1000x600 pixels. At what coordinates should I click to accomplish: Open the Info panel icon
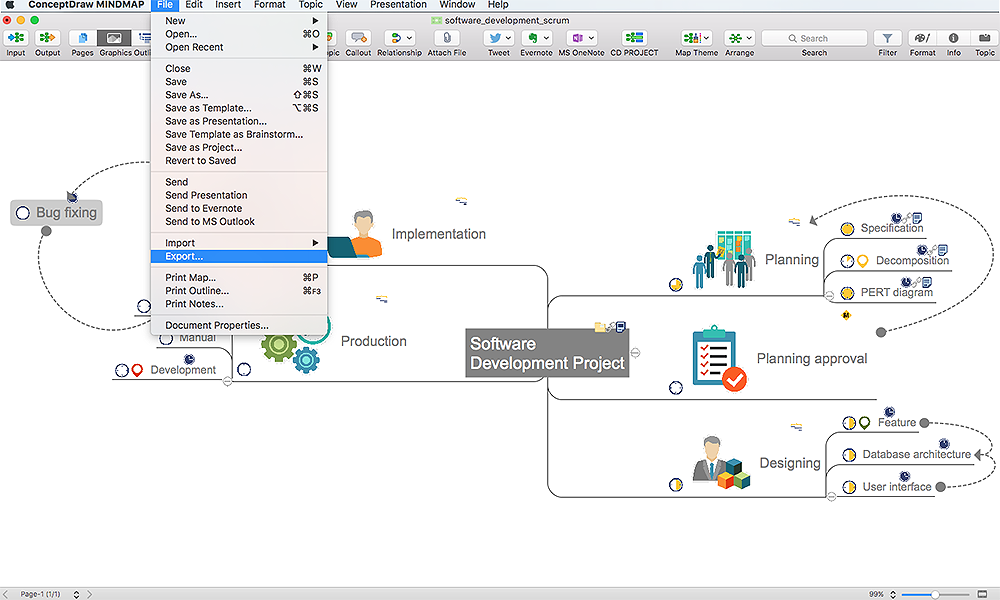[x=953, y=38]
